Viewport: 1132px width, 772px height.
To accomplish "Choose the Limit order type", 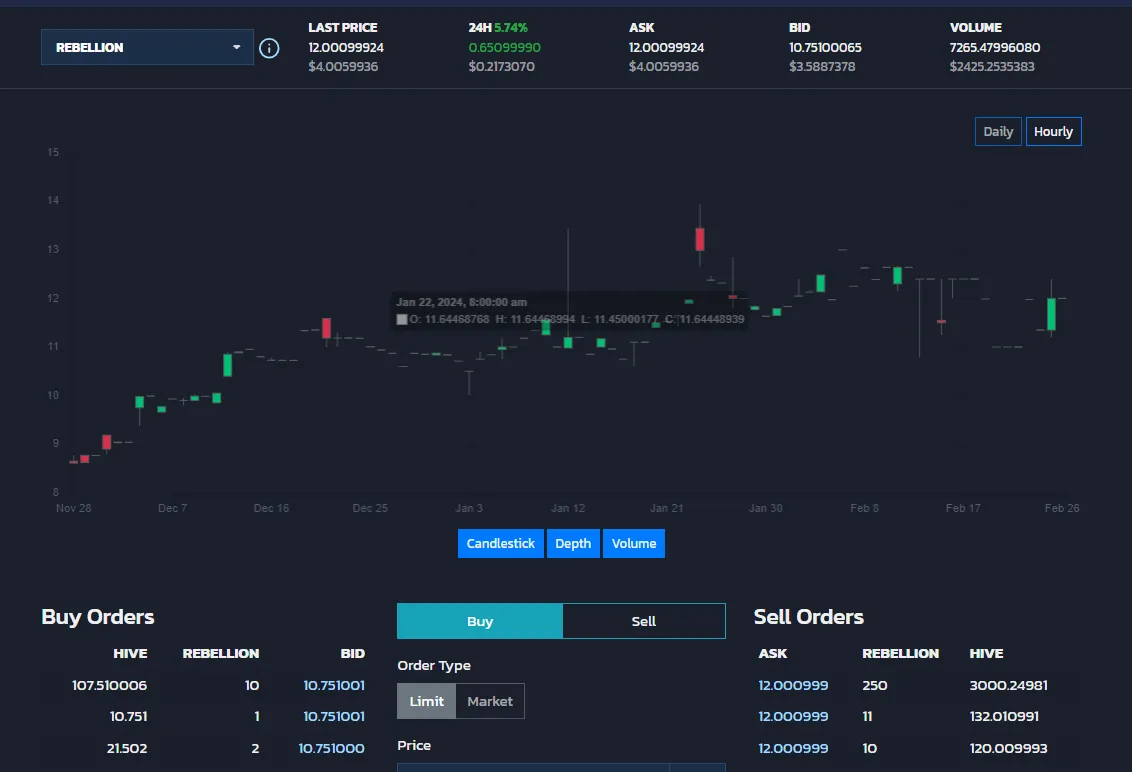I will [427, 701].
